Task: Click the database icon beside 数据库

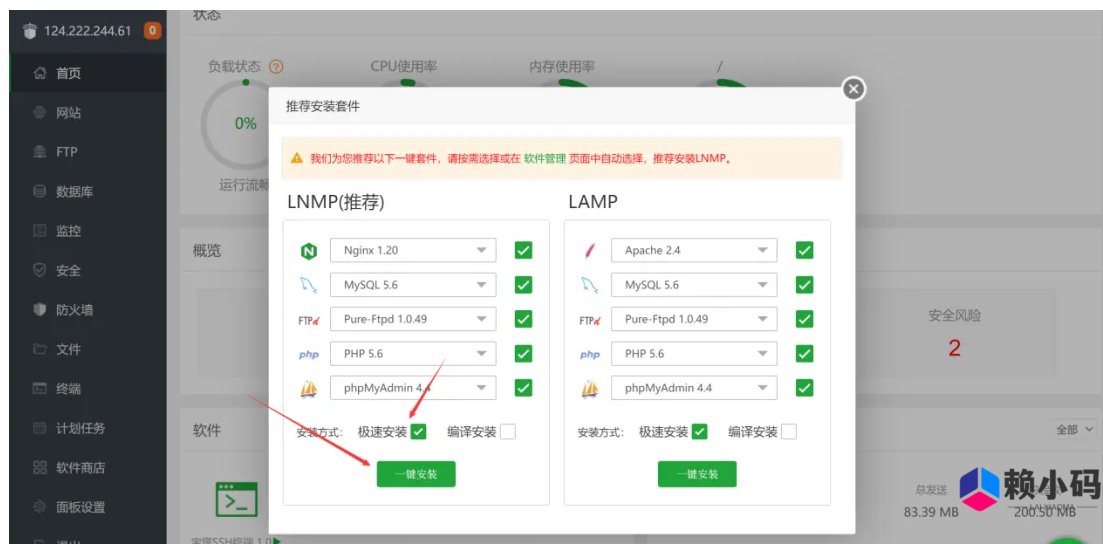Action: click(40, 191)
